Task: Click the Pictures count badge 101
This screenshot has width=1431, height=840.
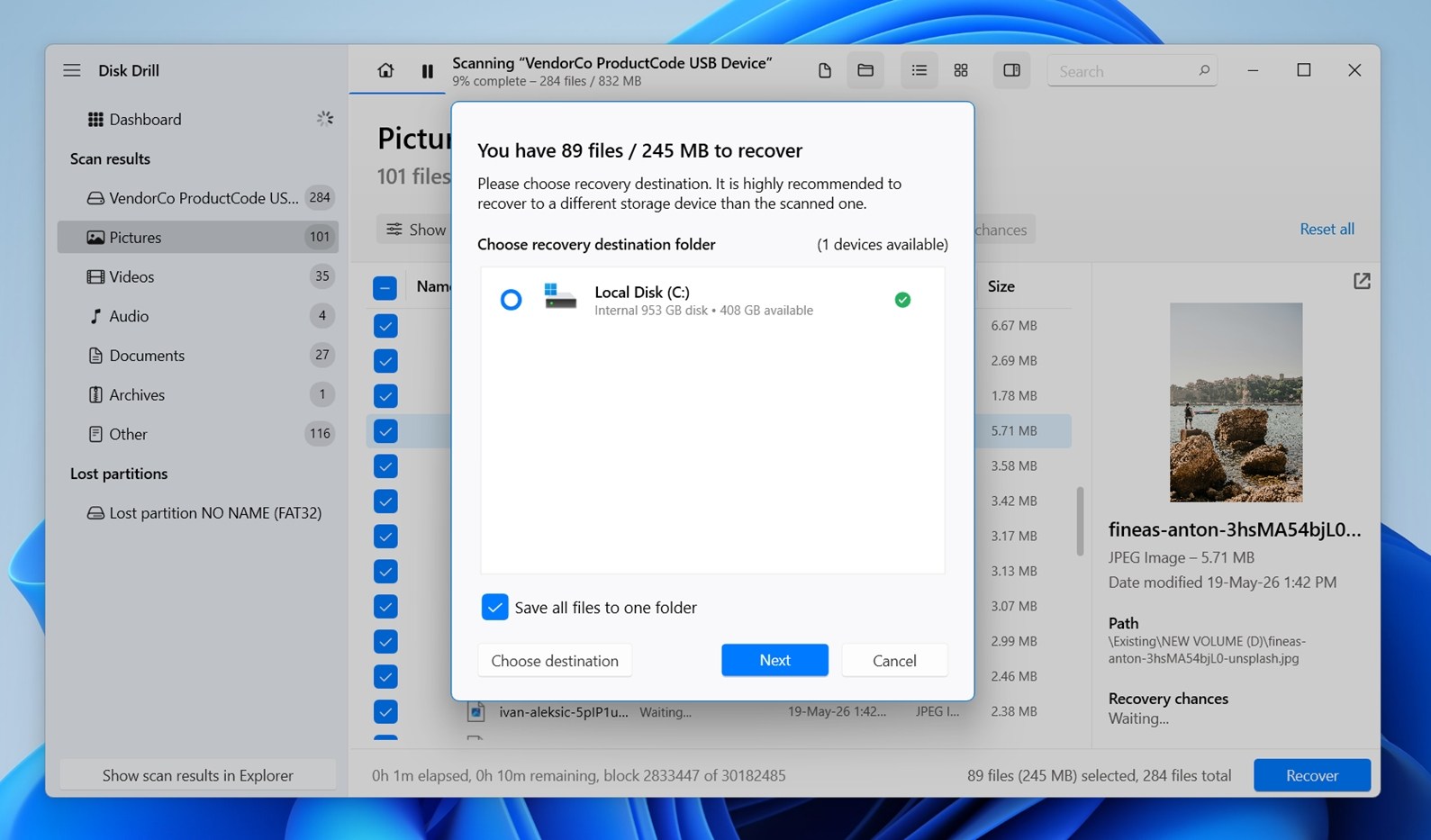Action: (x=320, y=237)
